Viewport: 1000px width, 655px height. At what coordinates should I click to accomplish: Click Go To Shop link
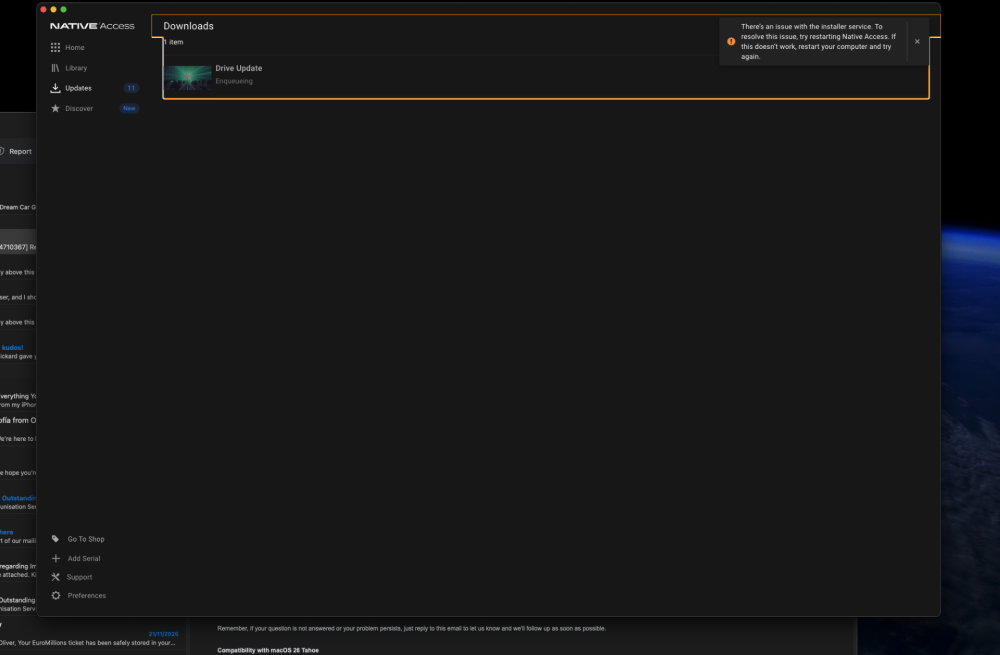coord(85,539)
